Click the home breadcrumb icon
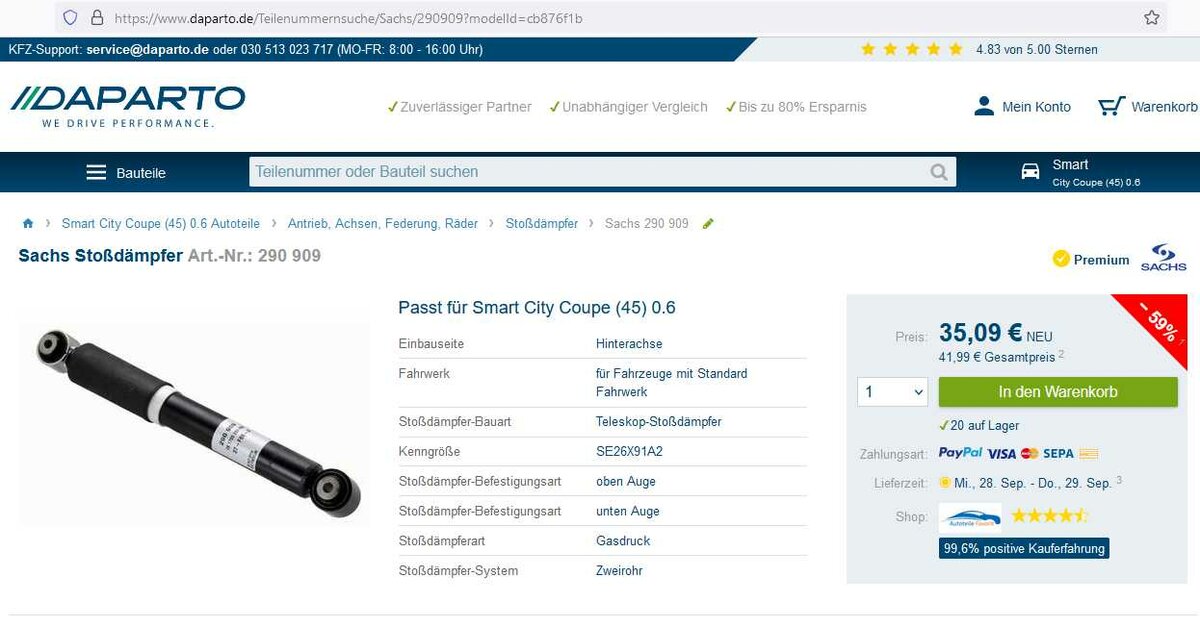Image resolution: width=1200 pixels, height=627 pixels. (x=28, y=224)
